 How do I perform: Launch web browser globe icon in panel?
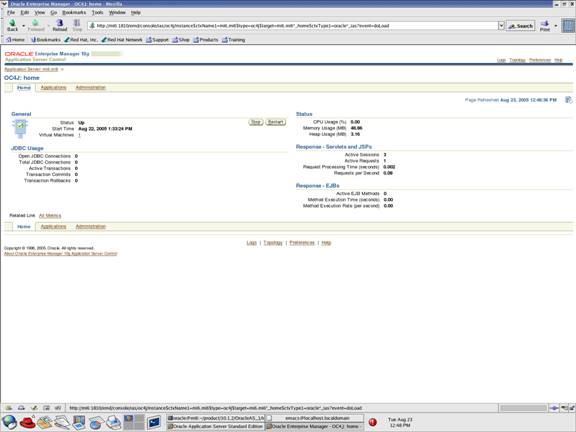[10, 422]
